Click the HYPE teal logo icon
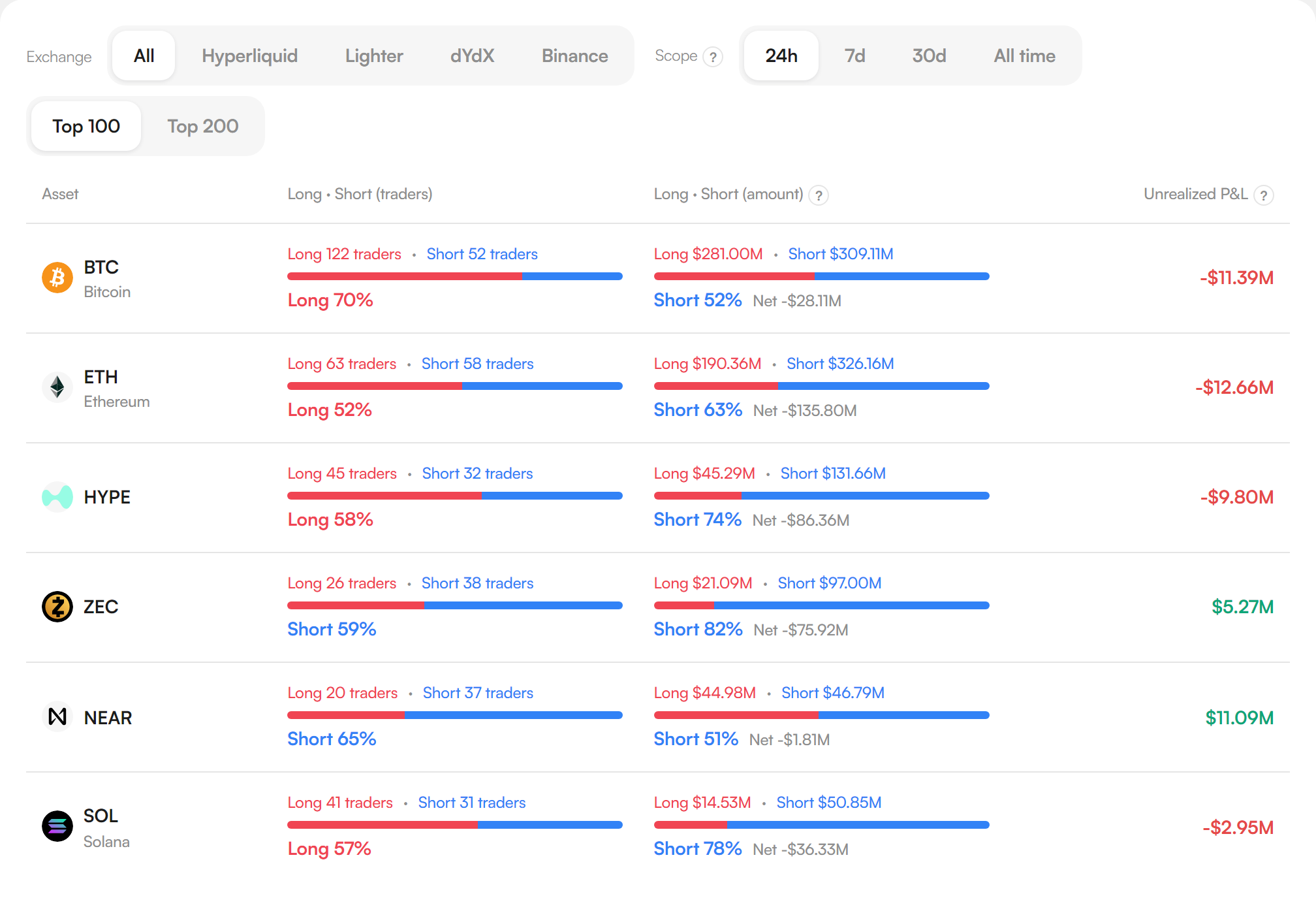1316x913 pixels. (x=57, y=497)
